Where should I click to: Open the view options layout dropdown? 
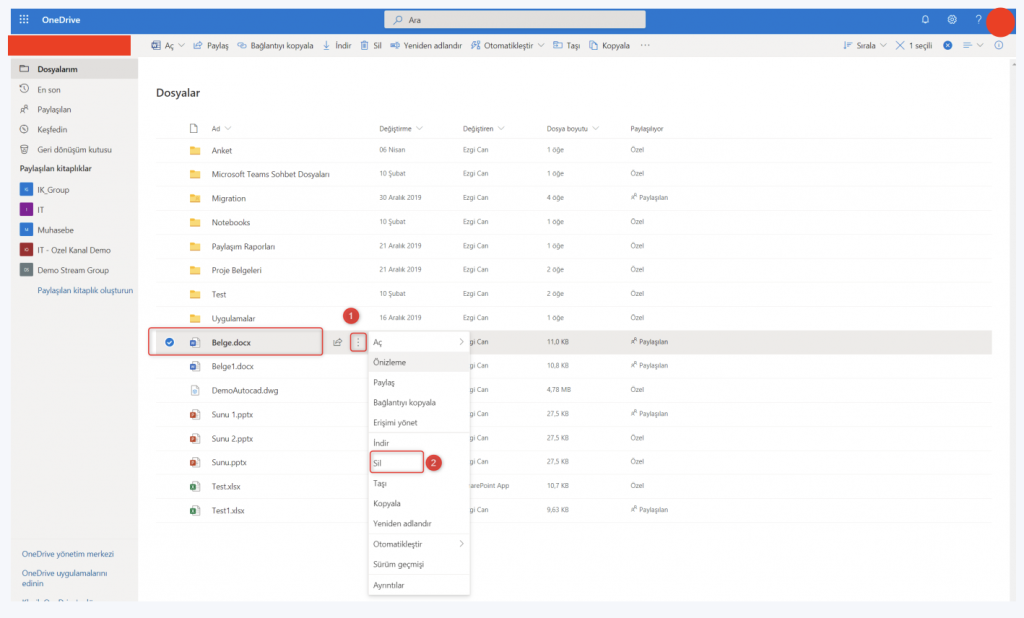click(x=973, y=45)
